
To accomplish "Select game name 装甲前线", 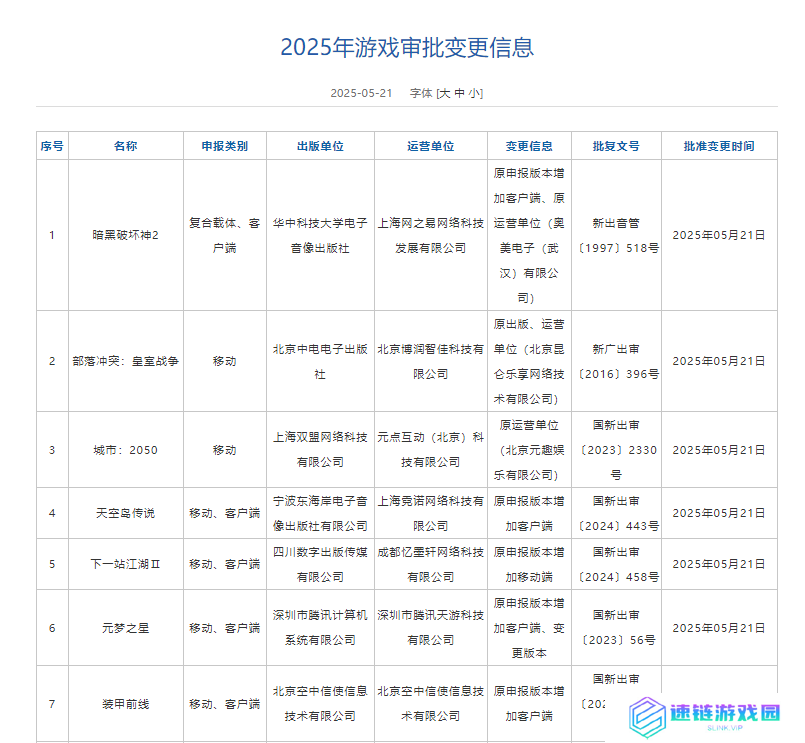I will (126, 704).
